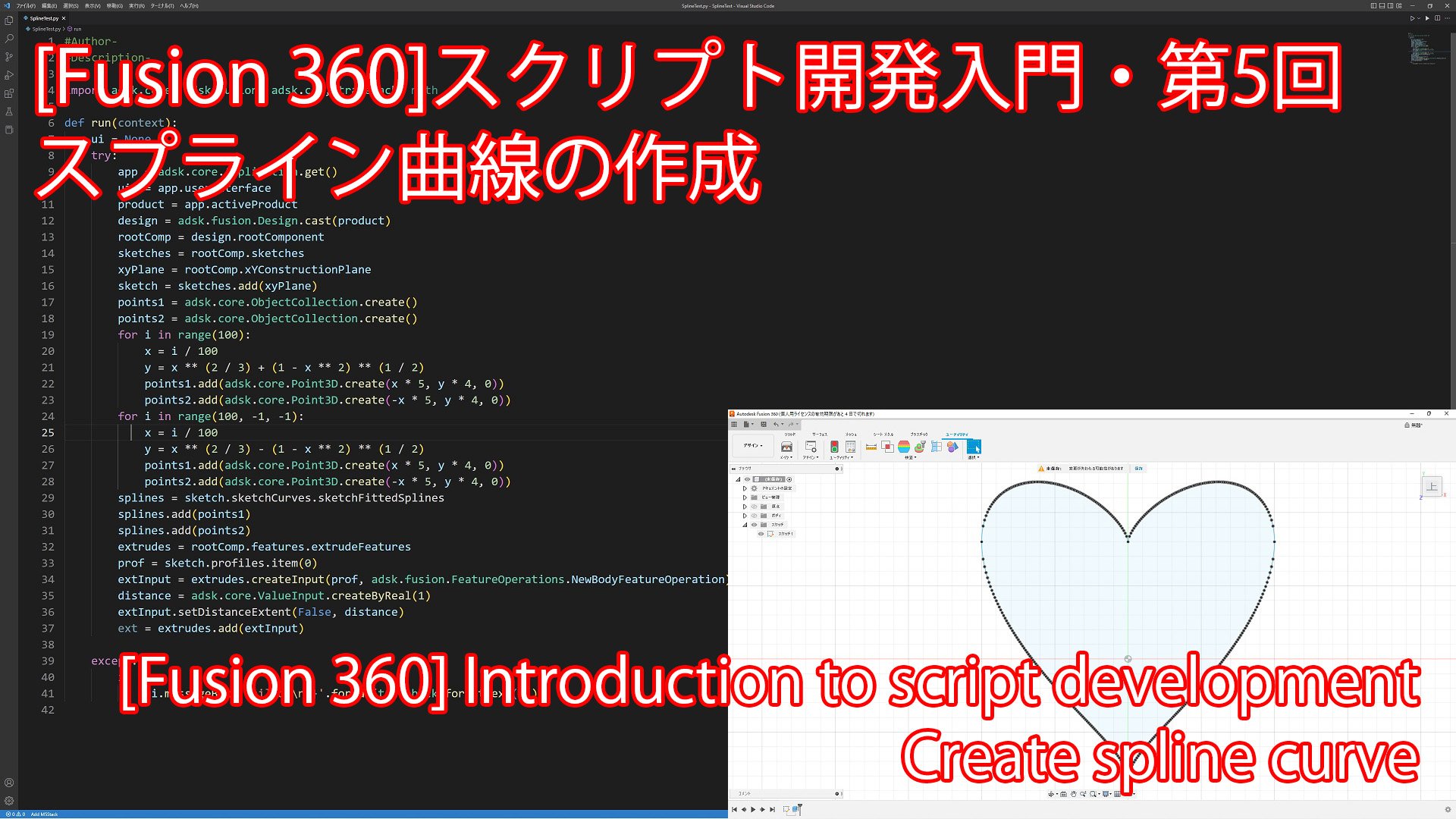Open Fusion 360 timeline settings gear

pyautogui.click(x=1448, y=809)
